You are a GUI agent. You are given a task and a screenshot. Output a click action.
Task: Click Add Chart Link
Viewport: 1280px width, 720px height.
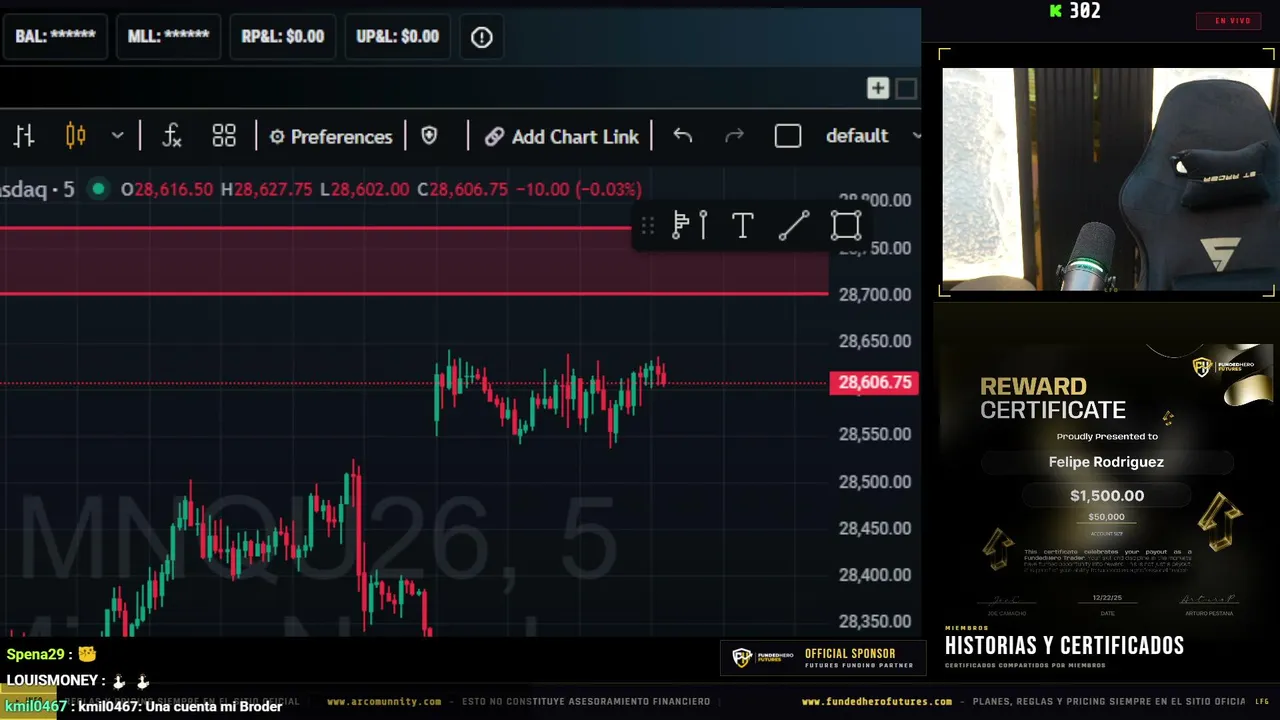[x=562, y=137]
